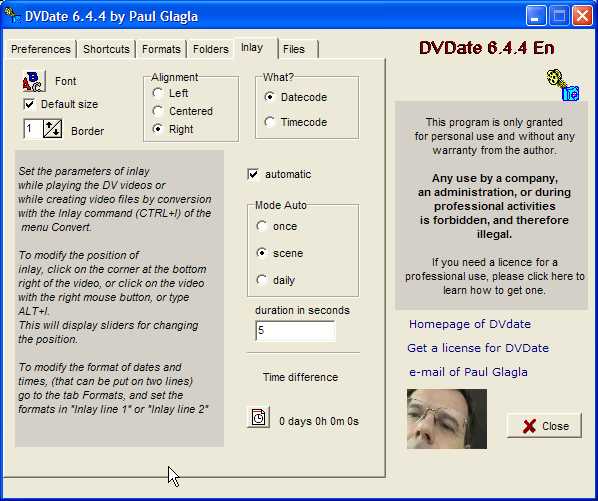Click the DVDate title bar app icon

point(12,15)
